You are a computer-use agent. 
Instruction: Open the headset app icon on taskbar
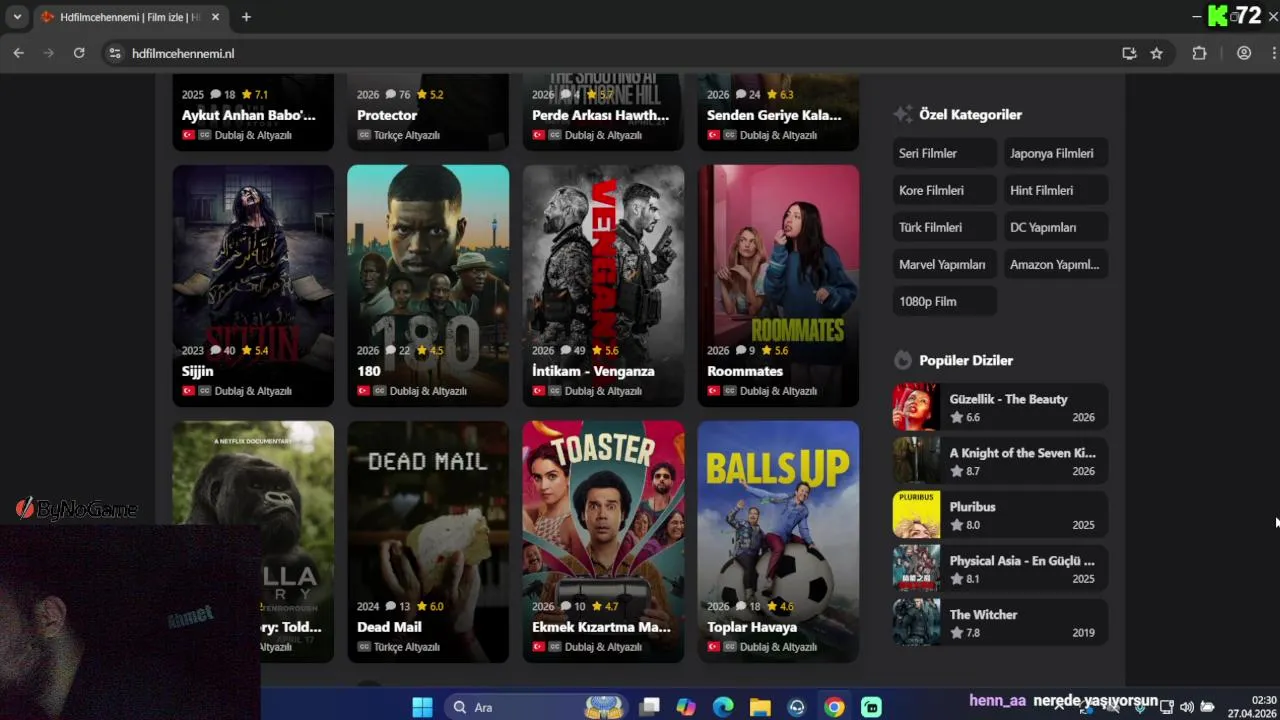(x=797, y=707)
